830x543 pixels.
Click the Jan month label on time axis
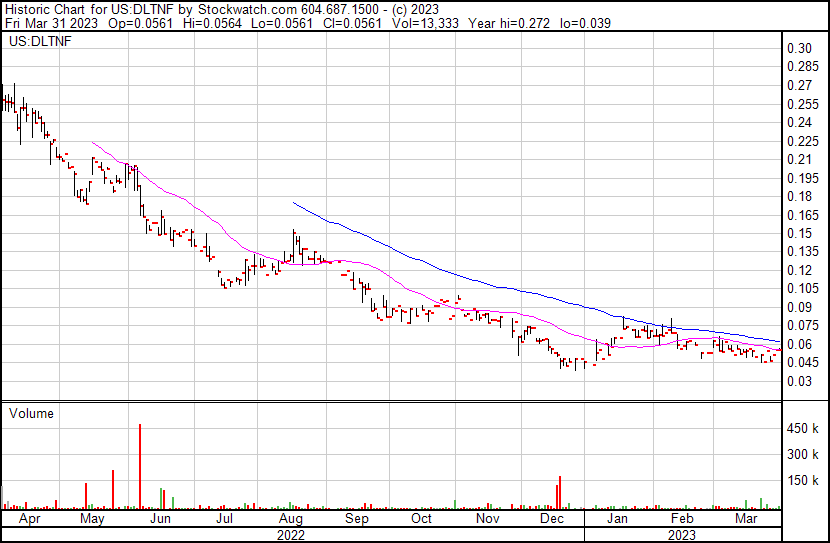[617, 520]
